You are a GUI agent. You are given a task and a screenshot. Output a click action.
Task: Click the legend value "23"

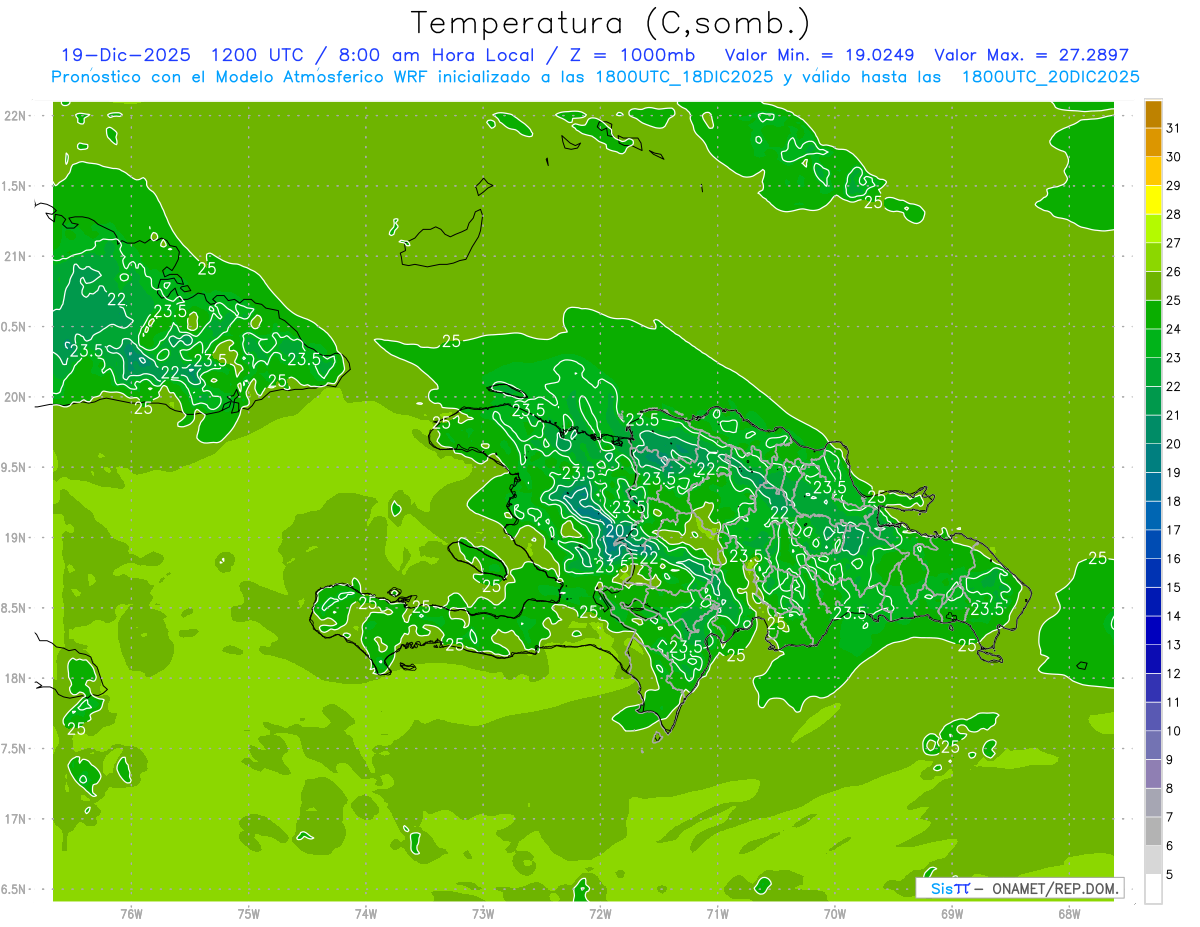point(1174,358)
